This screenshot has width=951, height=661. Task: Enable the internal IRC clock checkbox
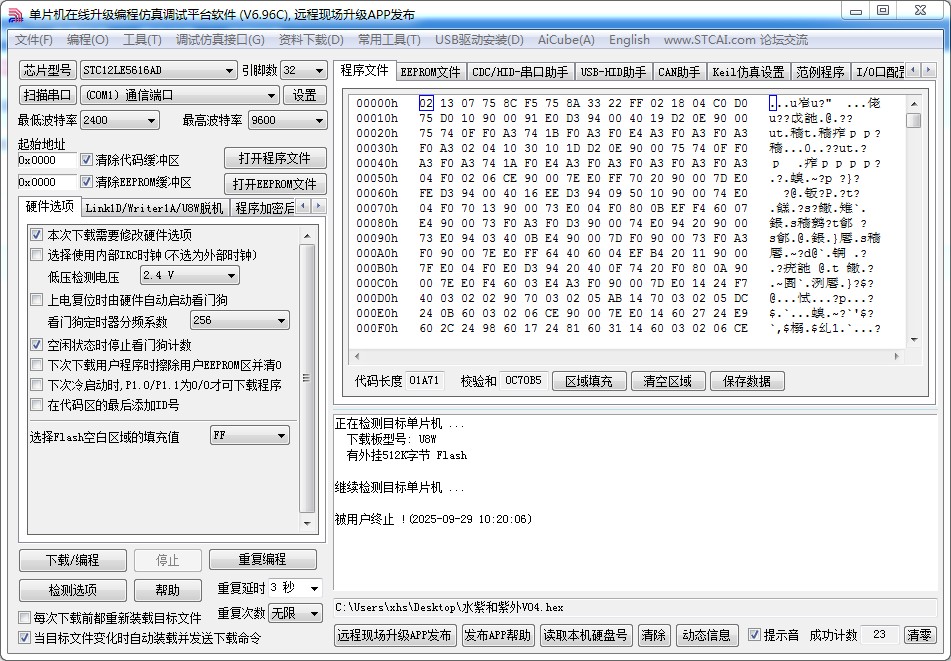point(37,254)
